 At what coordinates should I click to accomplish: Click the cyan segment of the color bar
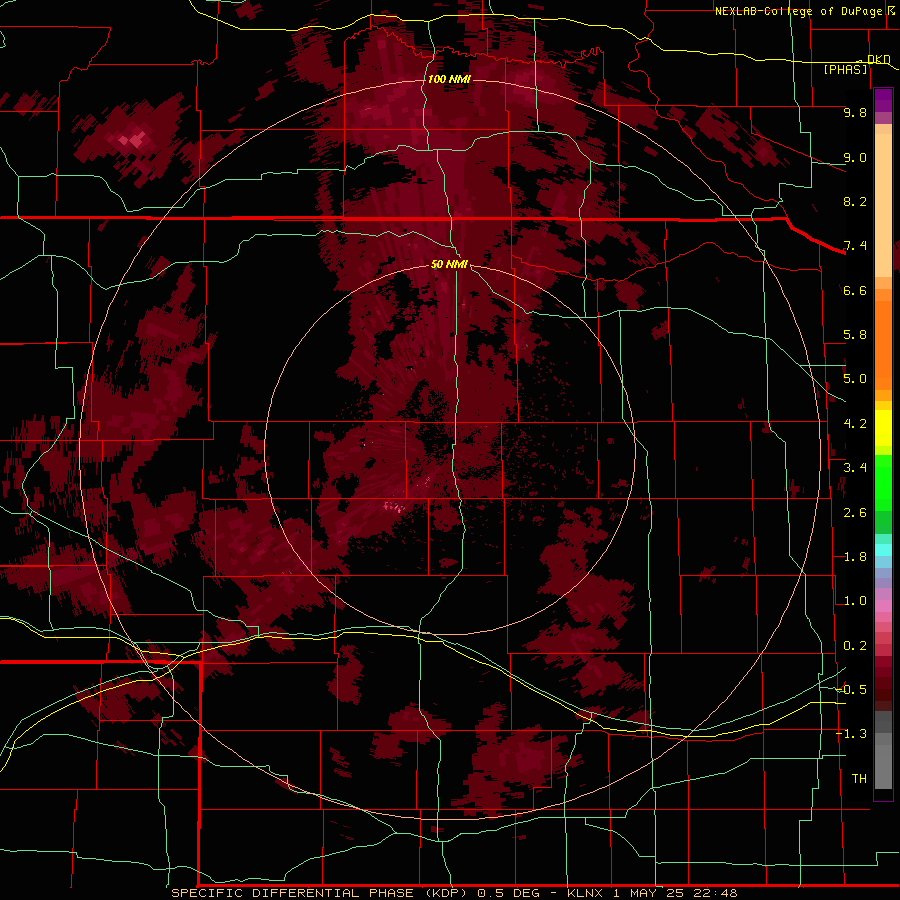883,550
